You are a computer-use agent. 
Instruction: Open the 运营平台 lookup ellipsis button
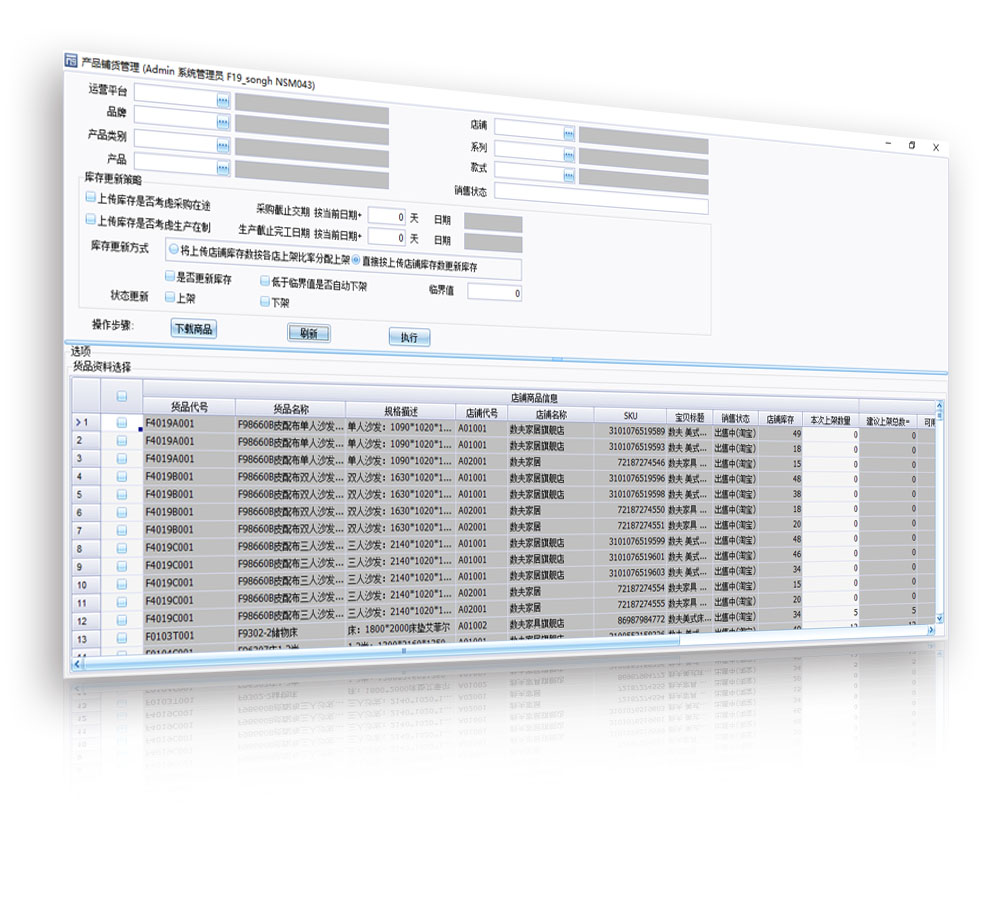223,99
